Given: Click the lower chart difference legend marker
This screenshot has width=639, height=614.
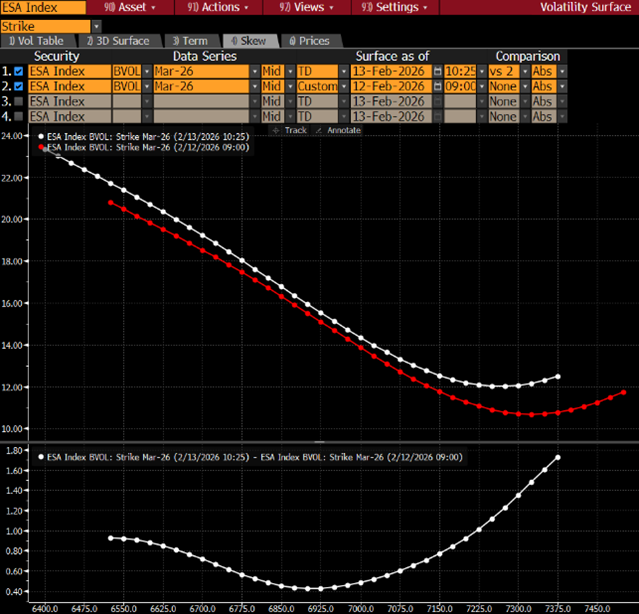Looking at the screenshot, I should (x=41, y=456).
